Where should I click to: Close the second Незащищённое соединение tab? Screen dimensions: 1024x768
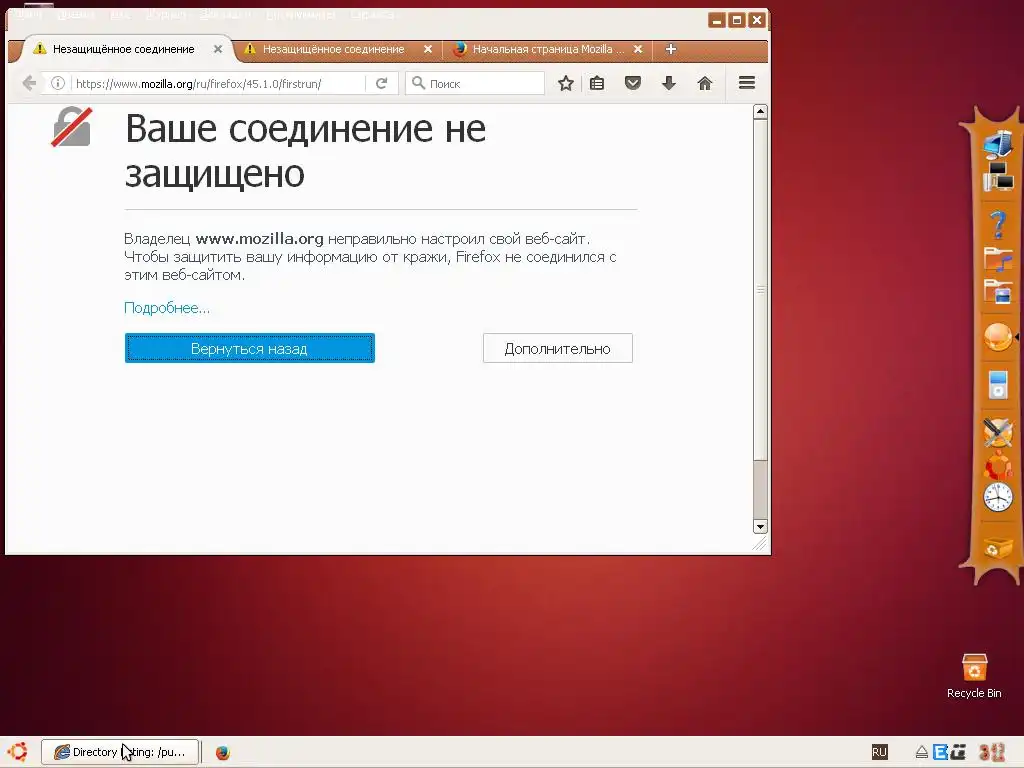pyautogui.click(x=428, y=49)
